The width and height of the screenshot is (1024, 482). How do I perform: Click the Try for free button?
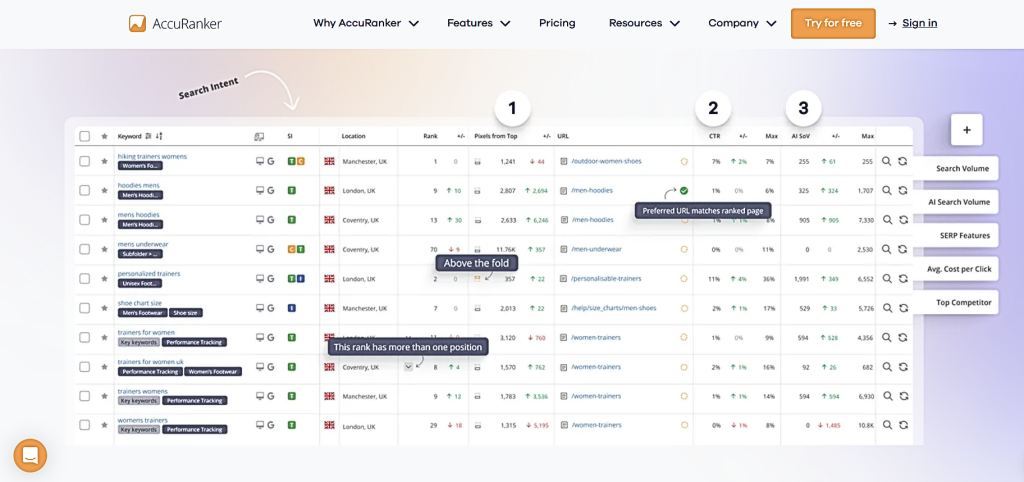pos(833,24)
